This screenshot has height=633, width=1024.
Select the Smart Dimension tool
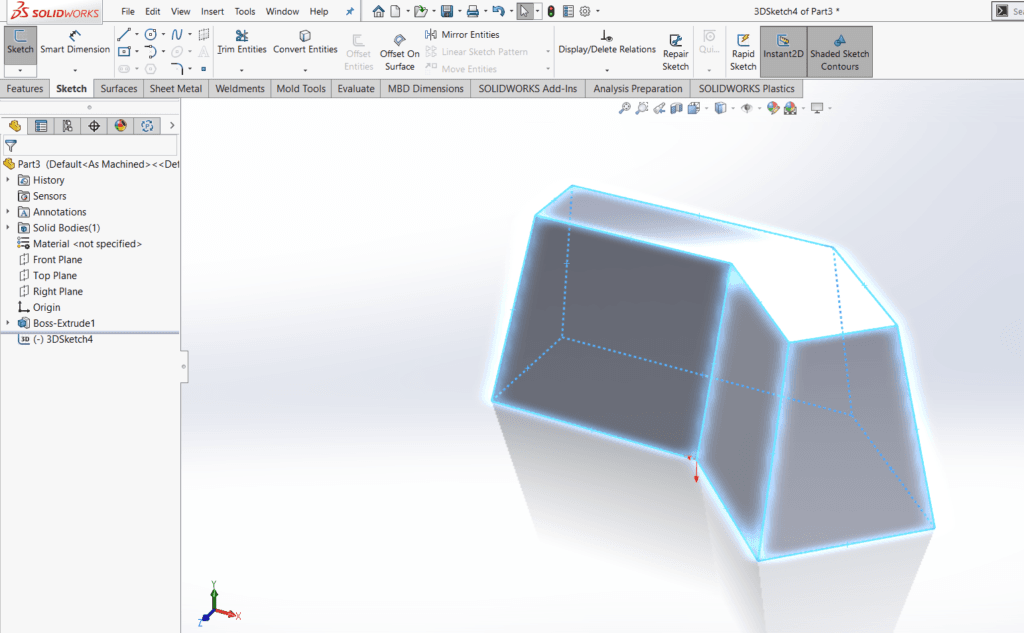tap(75, 42)
